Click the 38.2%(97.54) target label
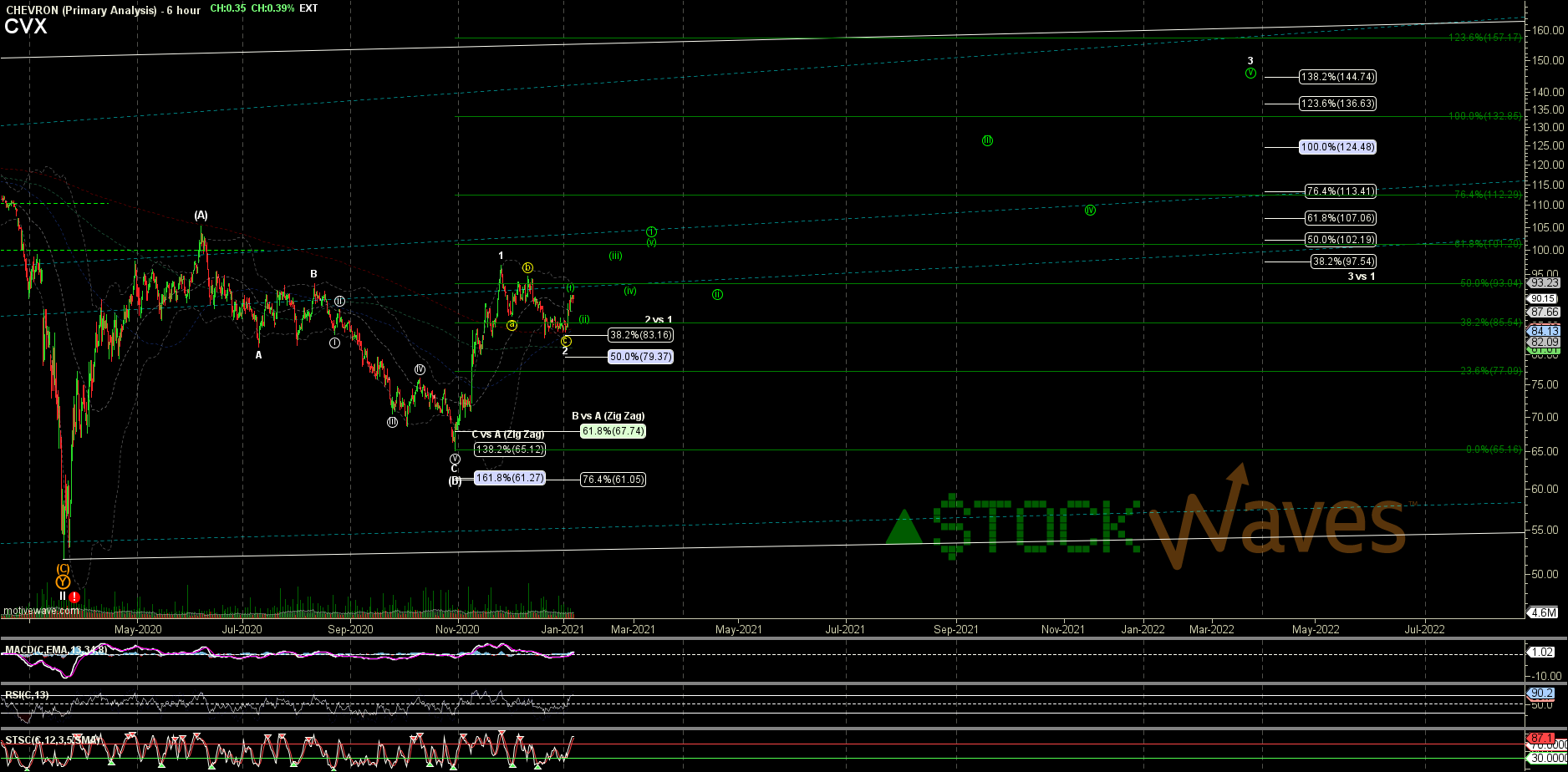This screenshot has height=772, width=1568. [1343, 262]
